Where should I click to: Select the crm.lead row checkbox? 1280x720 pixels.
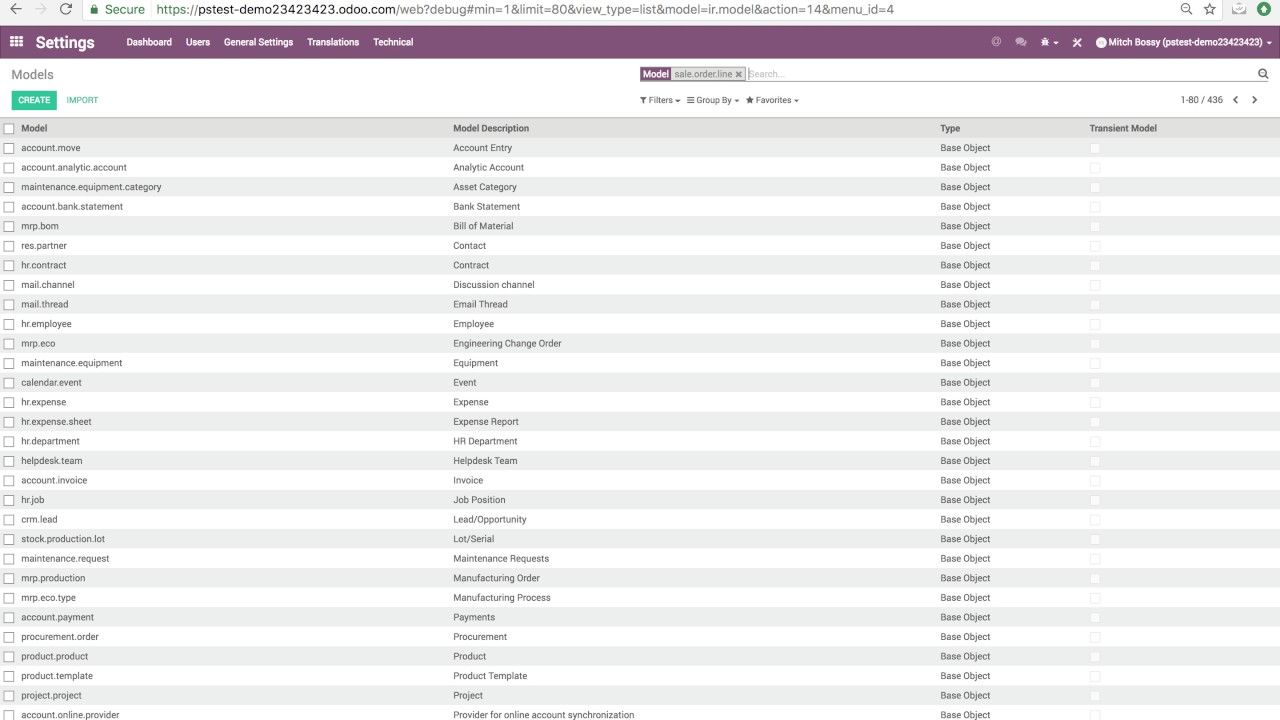(9, 520)
